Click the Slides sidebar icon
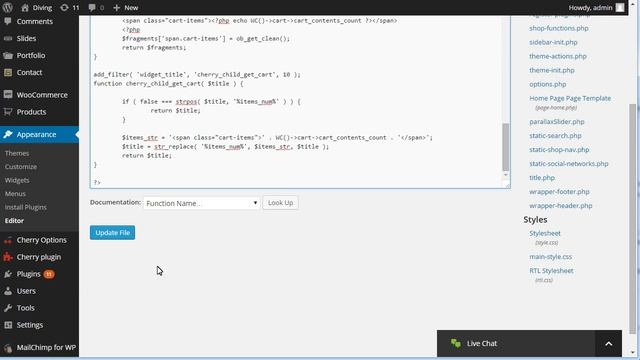 click(x=8, y=38)
